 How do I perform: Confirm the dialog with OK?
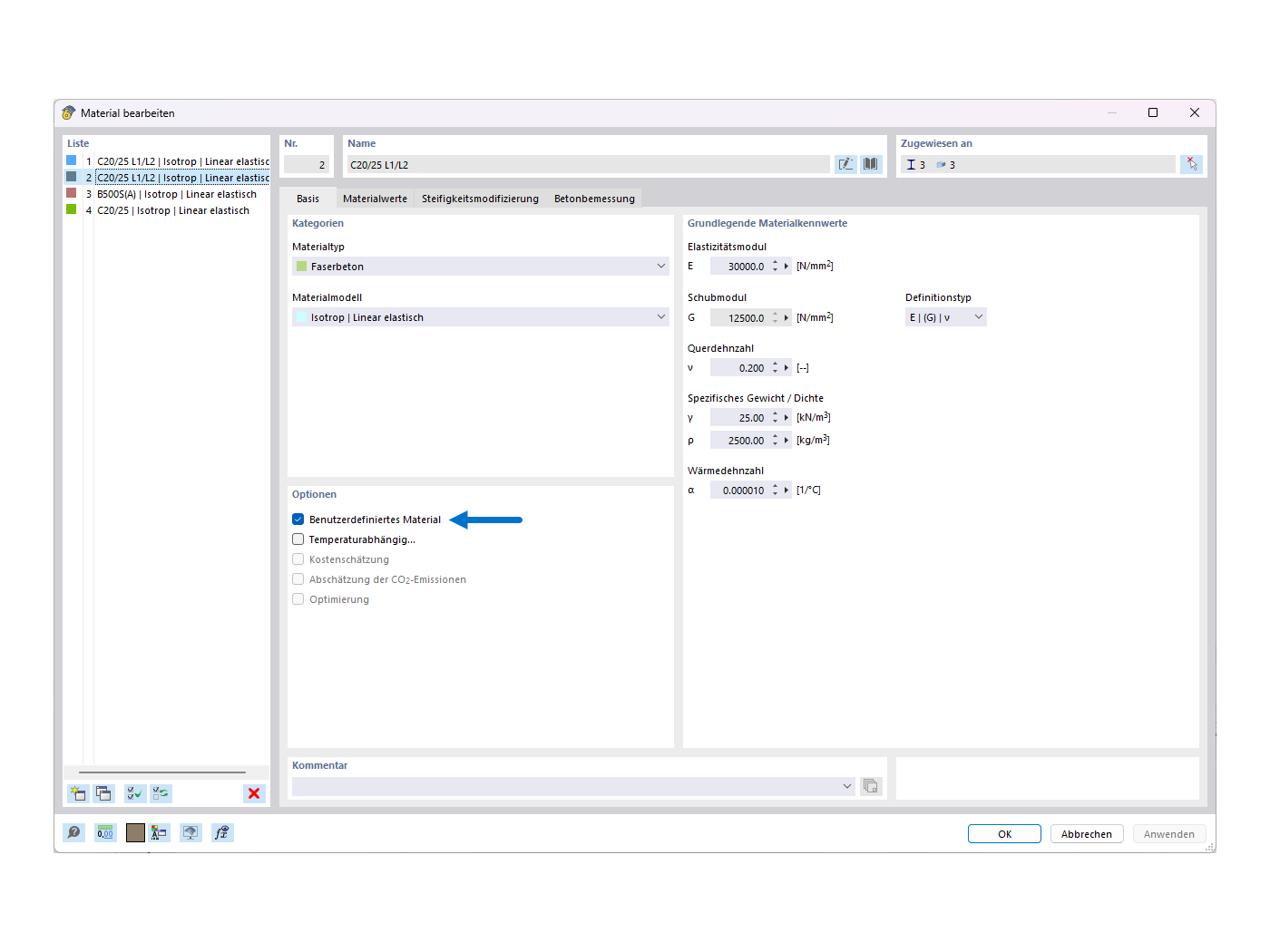[x=1004, y=833]
